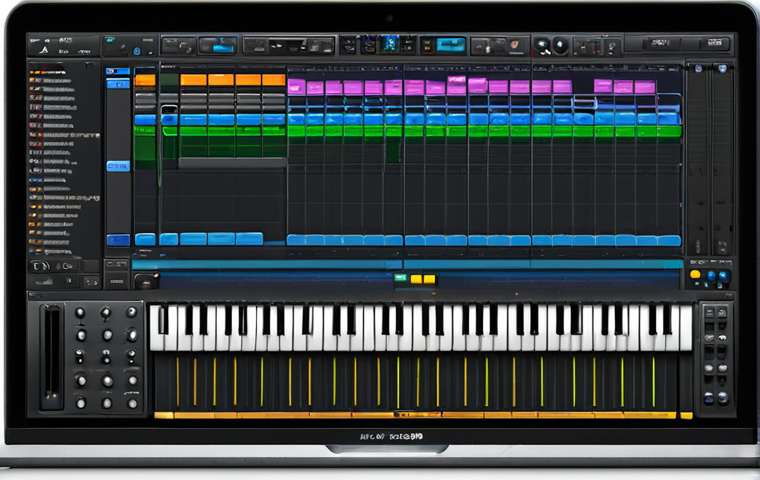Click the tall pitch wheel slot beside the knob grid
The height and width of the screenshot is (480, 760).
(52, 357)
